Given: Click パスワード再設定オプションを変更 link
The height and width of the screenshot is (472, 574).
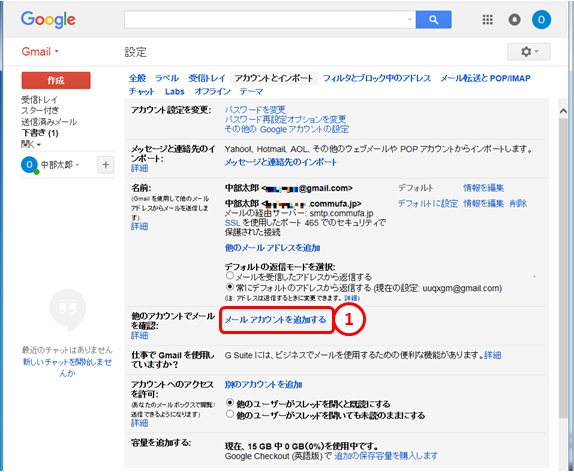Looking at the screenshot, I should pyautogui.click(x=285, y=119).
